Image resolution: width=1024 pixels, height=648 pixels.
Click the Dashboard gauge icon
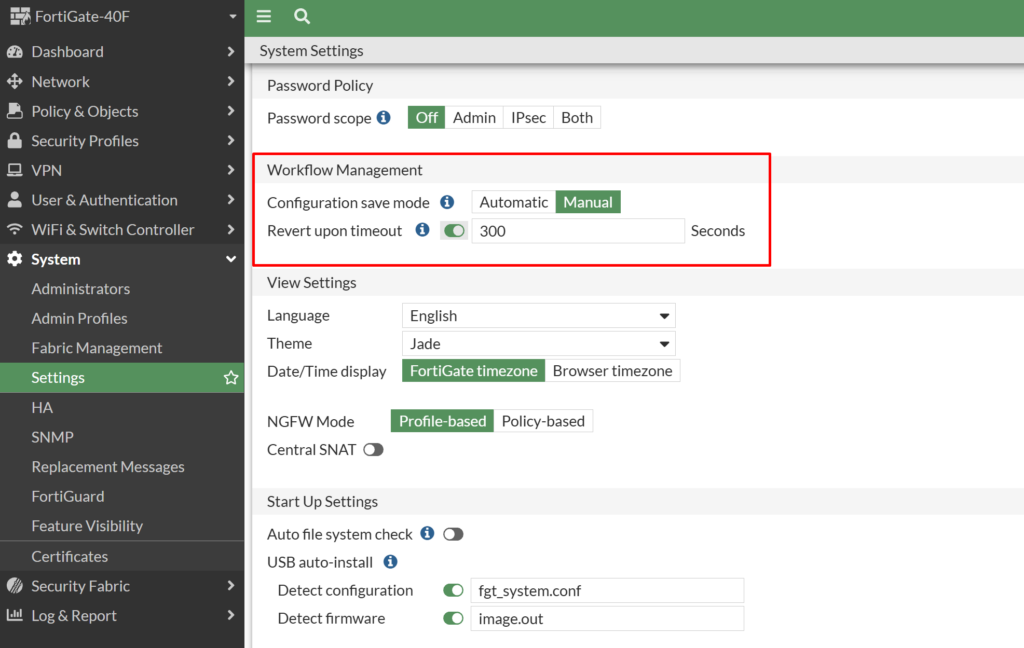[x=14, y=52]
